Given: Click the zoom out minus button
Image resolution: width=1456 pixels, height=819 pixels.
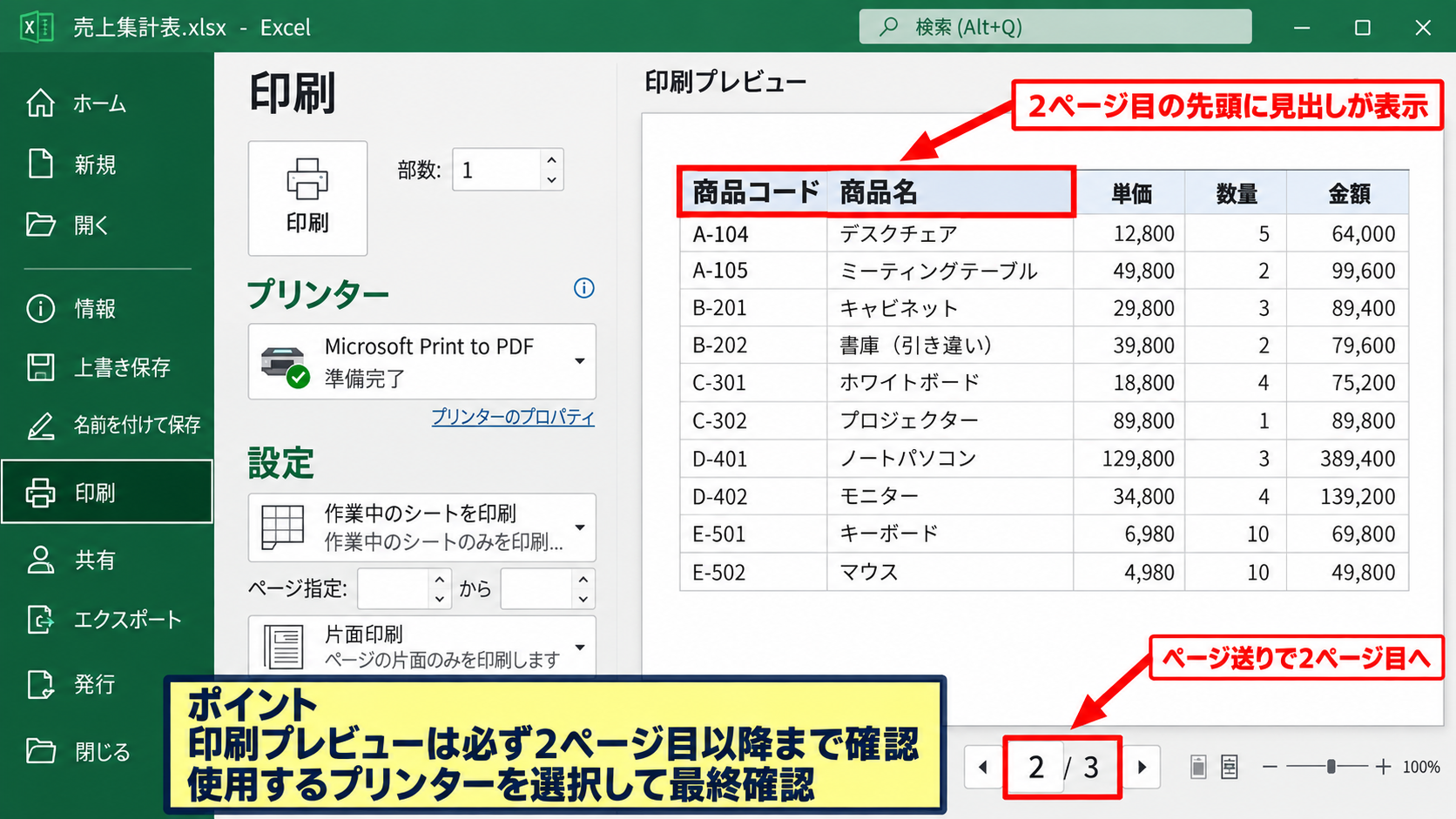Looking at the screenshot, I should pos(1270,767).
